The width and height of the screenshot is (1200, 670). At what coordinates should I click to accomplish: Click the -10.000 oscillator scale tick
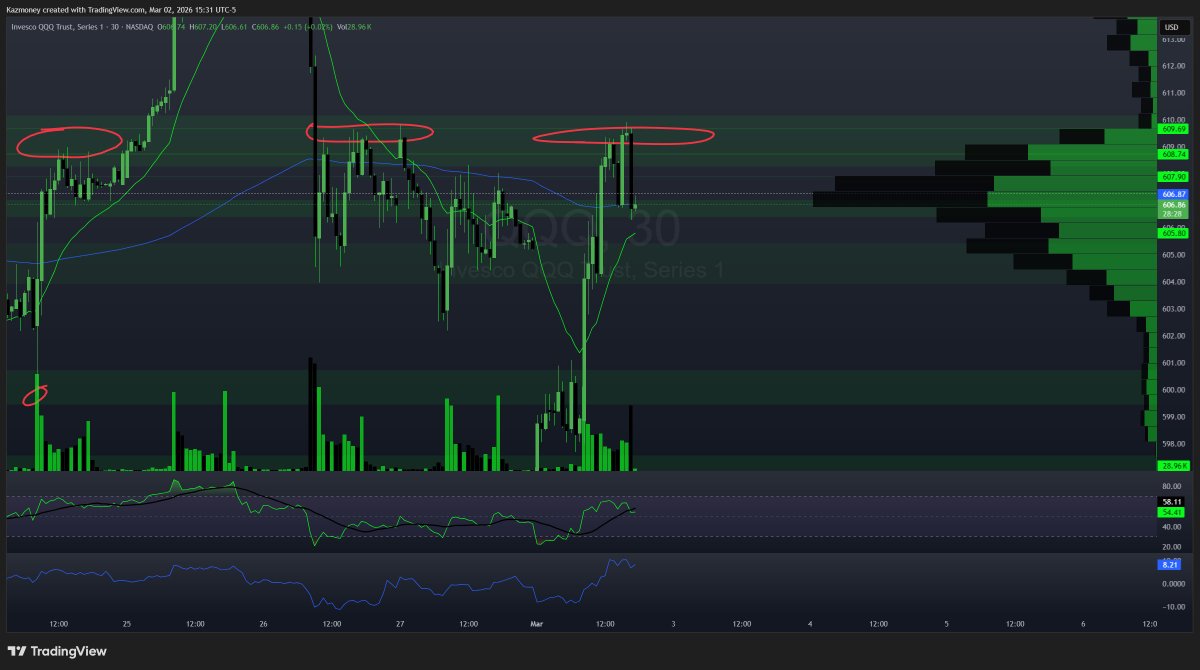1174,607
